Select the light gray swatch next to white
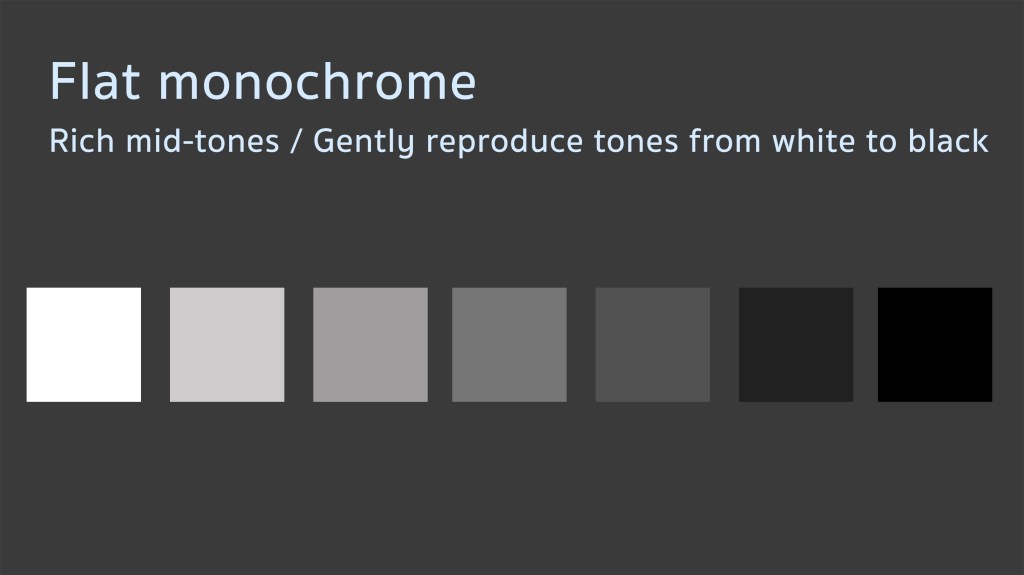Image resolution: width=1024 pixels, height=575 pixels. [227, 345]
